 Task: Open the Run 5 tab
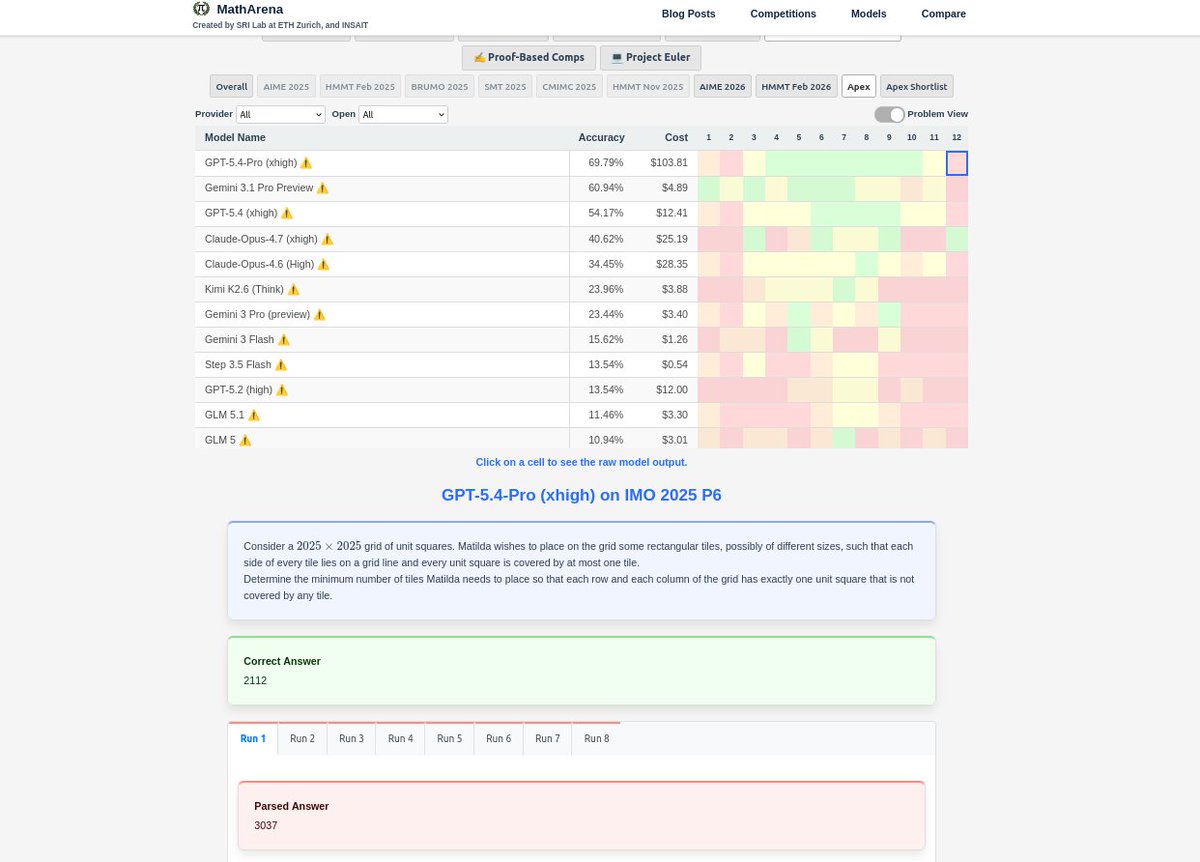tap(449, 738)
